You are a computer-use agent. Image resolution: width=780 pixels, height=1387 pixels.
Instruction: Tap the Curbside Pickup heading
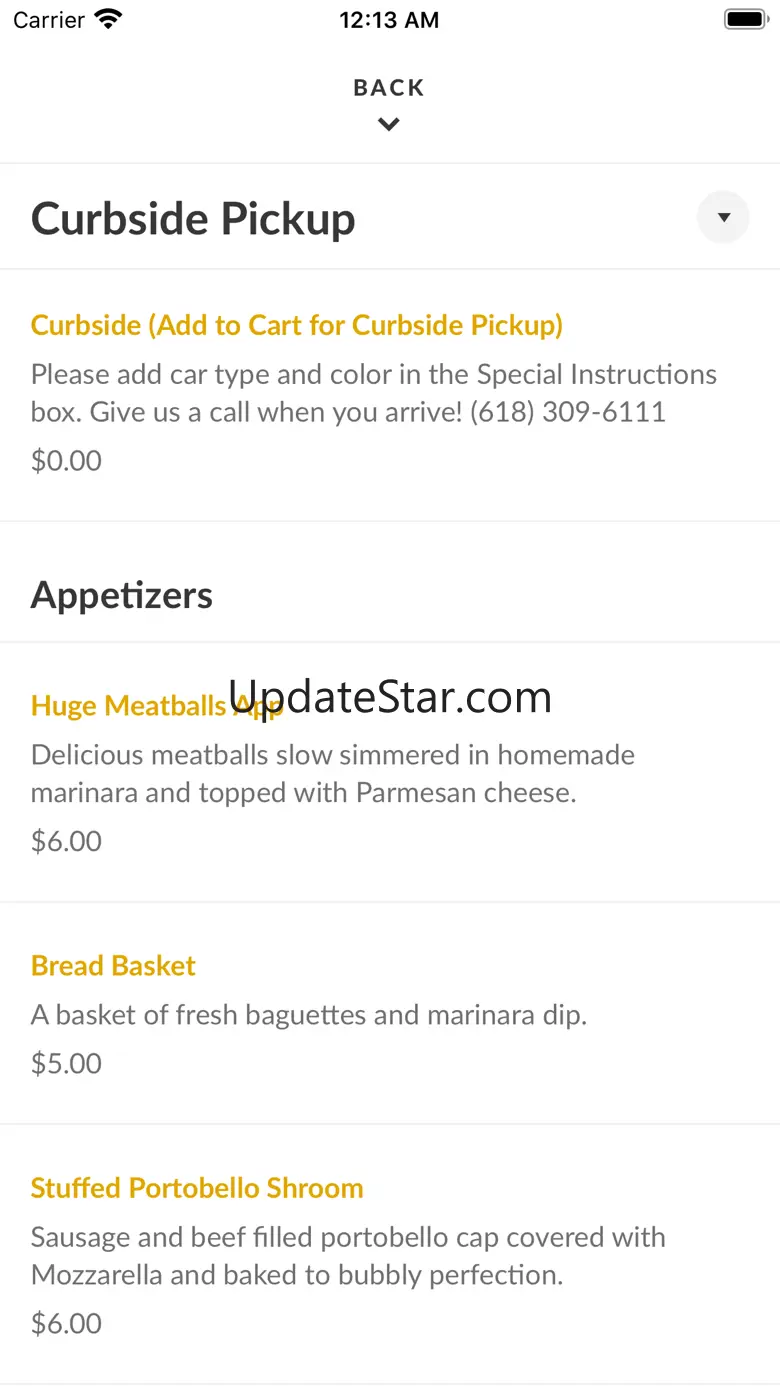tap(193, 219)
